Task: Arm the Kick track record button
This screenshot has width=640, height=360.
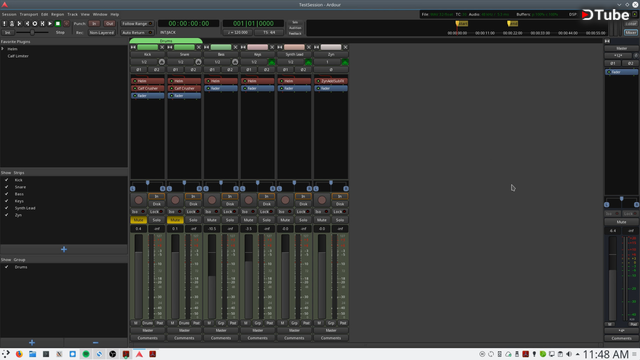Action: pyautogui.click(x=138, y=200)
